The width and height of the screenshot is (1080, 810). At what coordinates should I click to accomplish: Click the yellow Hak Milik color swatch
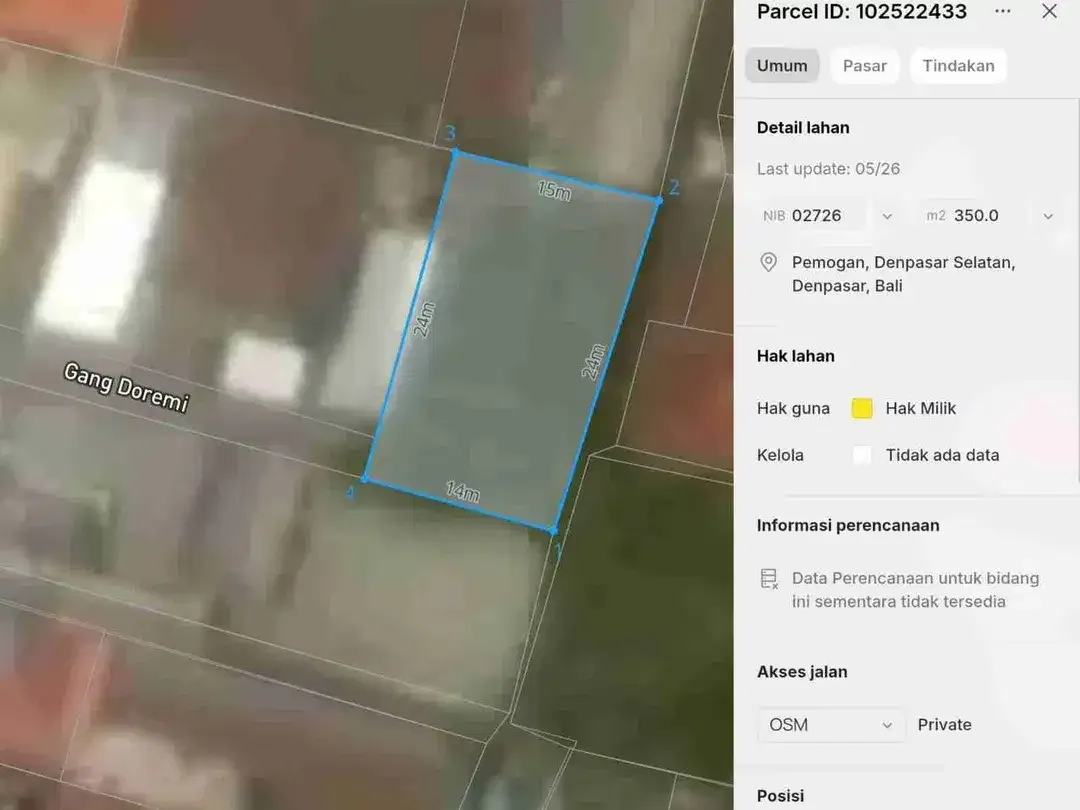862,408
